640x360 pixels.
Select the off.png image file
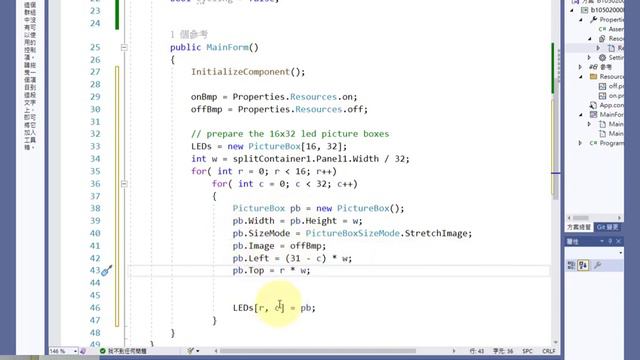(611, 86)
